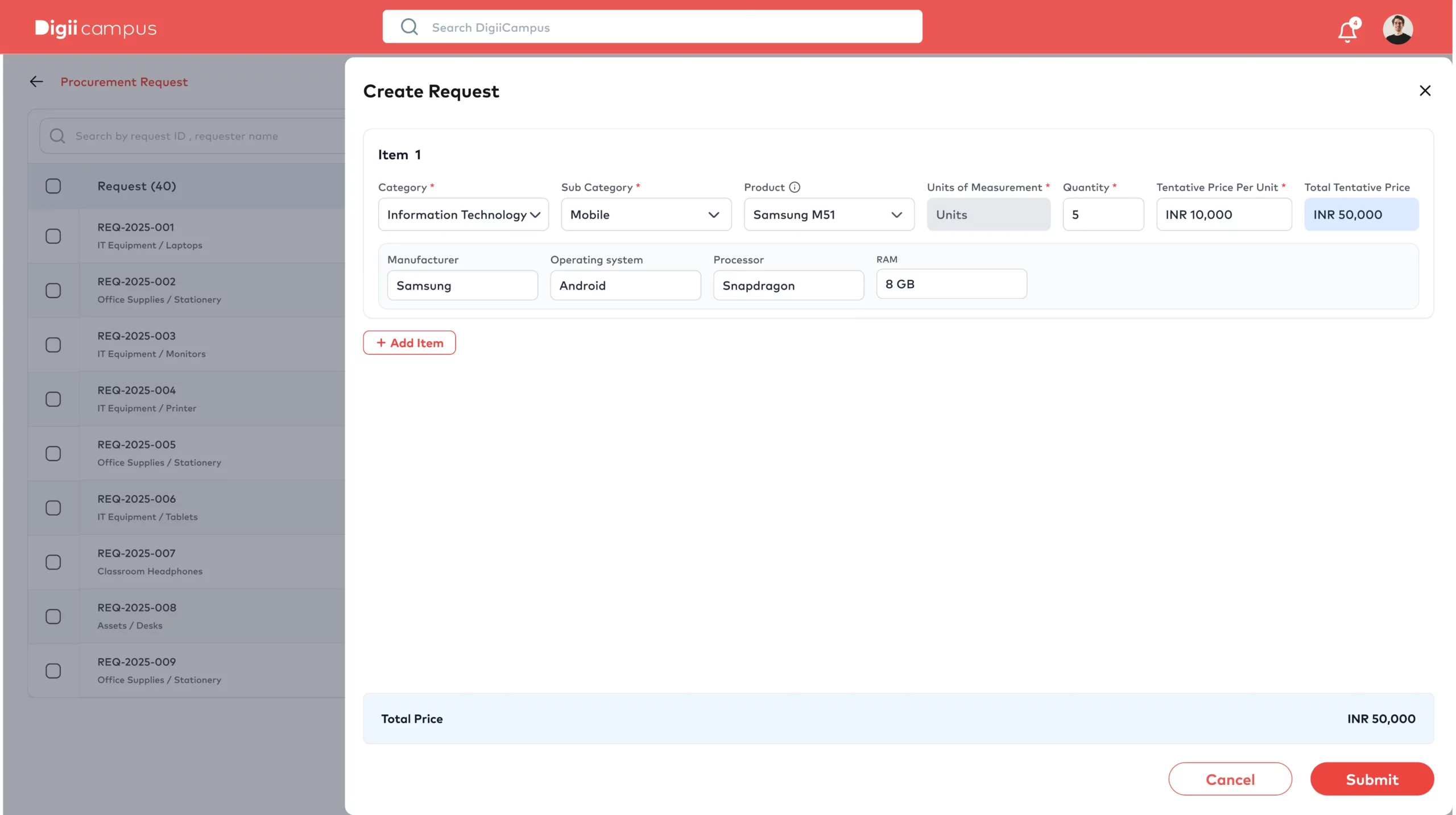The width and height of the screenshot is (1456, 815).
Task: Toggle the select-all Request (40) checkbox
Action: pos(53,186)
